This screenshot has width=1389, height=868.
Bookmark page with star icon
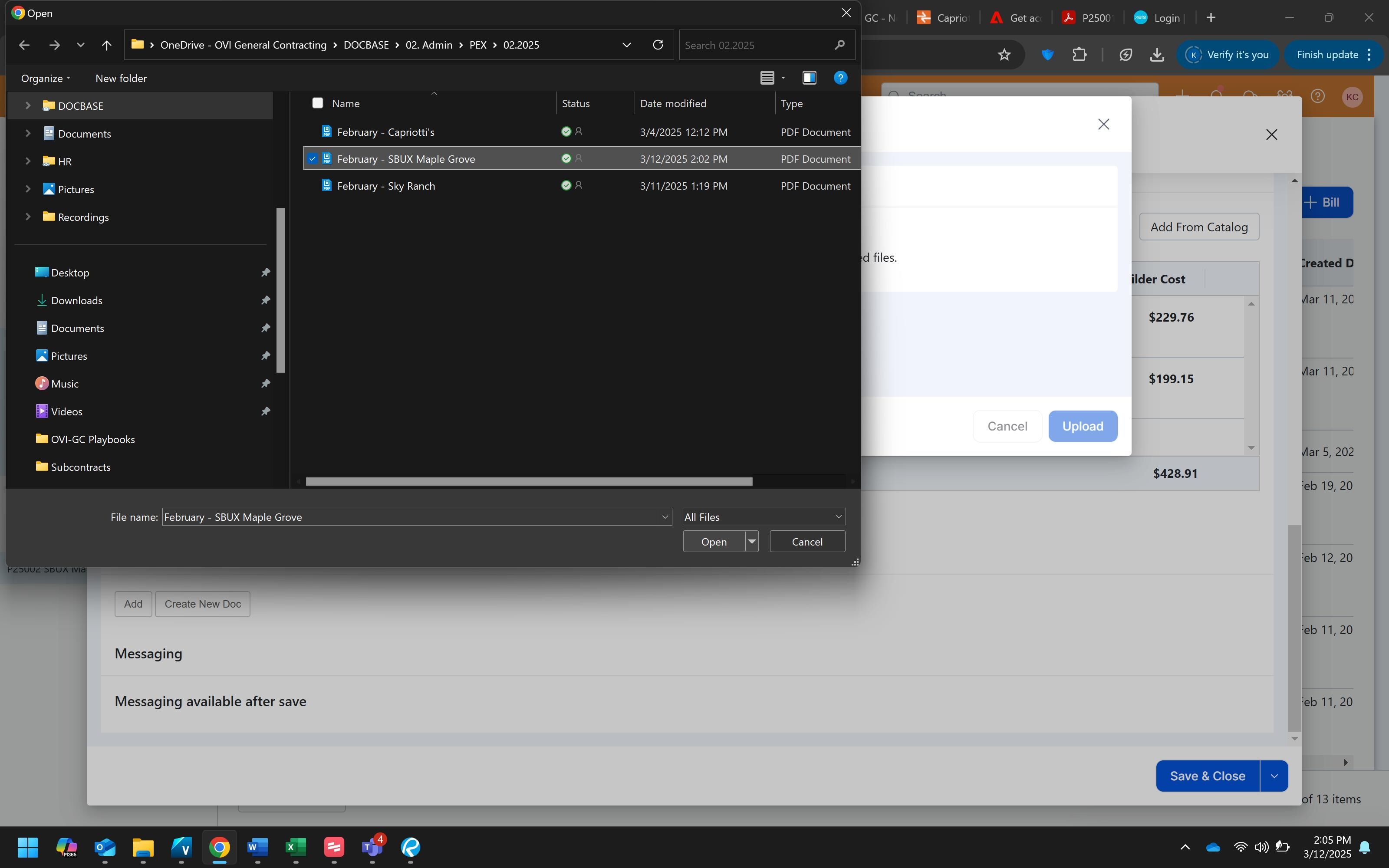pos(1004,55)
